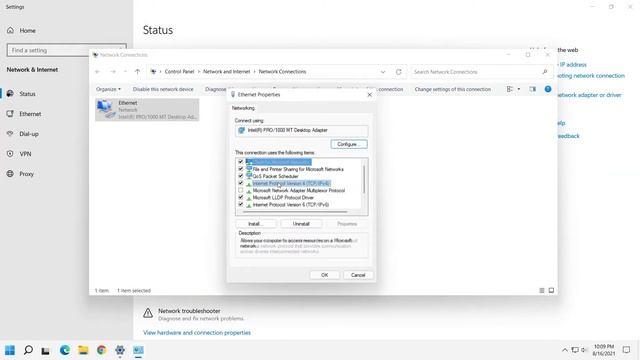Go forward in Network Connections window
Screen dimensions: 640x360
(113, 72)
